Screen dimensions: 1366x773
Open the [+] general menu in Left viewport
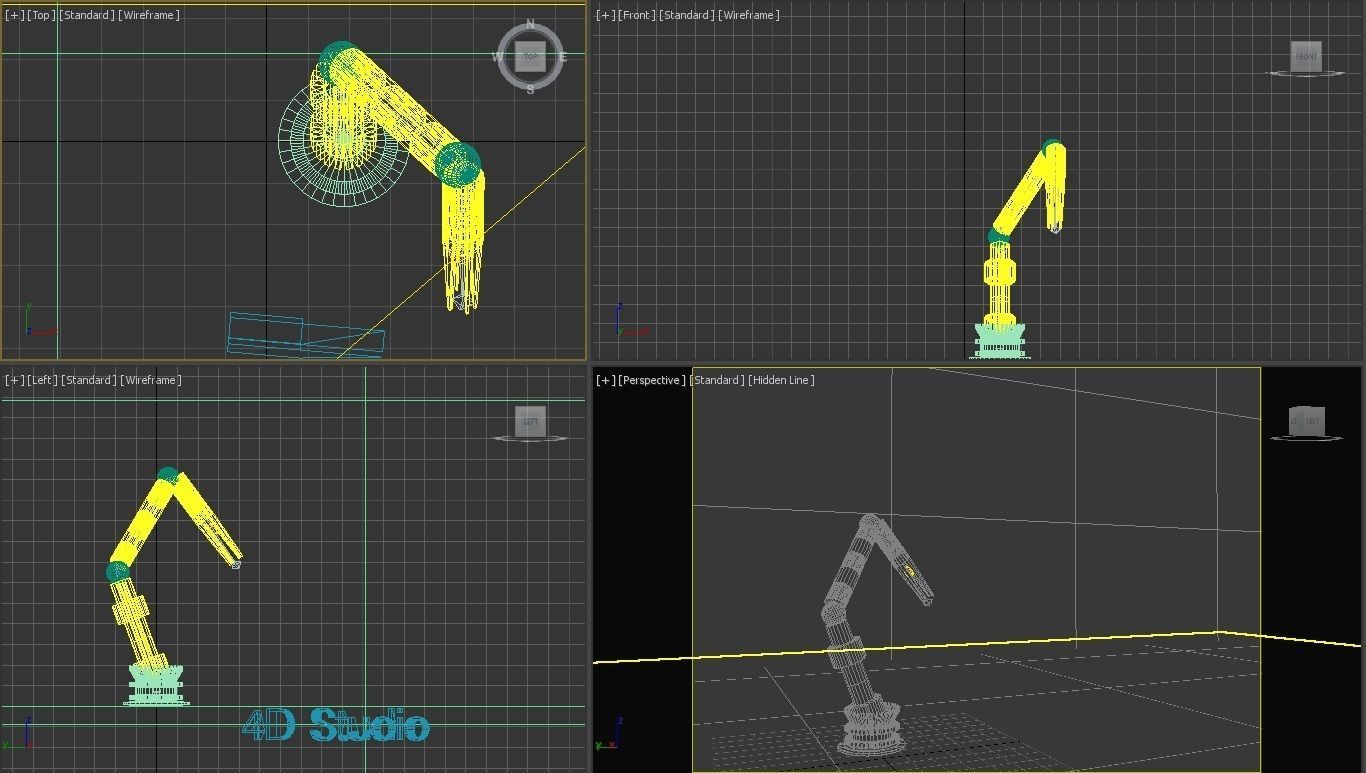(14, 380)
